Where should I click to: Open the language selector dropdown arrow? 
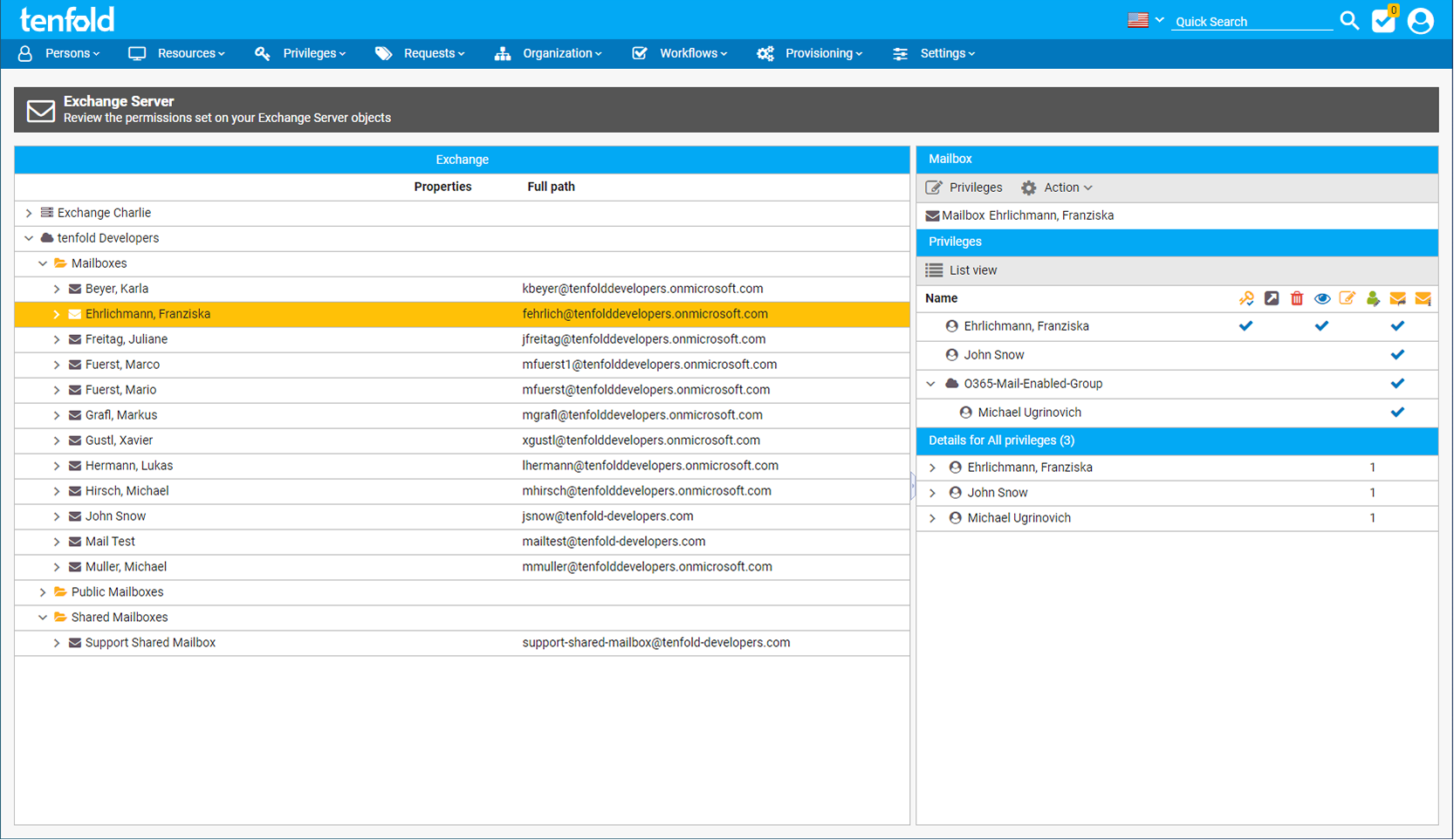tap(1160, 19)
